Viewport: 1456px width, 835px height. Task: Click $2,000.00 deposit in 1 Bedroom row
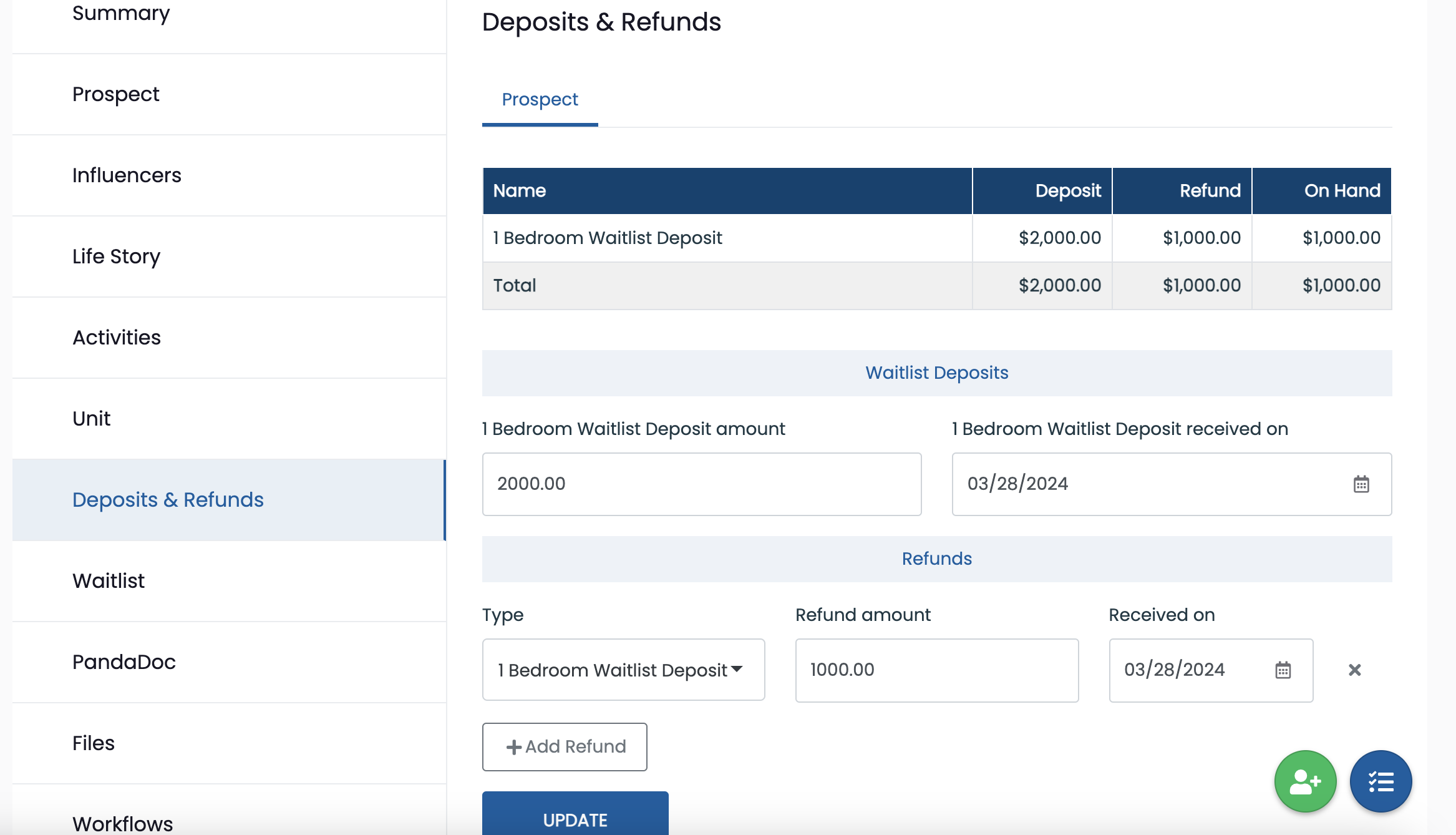pos(1060,238)
